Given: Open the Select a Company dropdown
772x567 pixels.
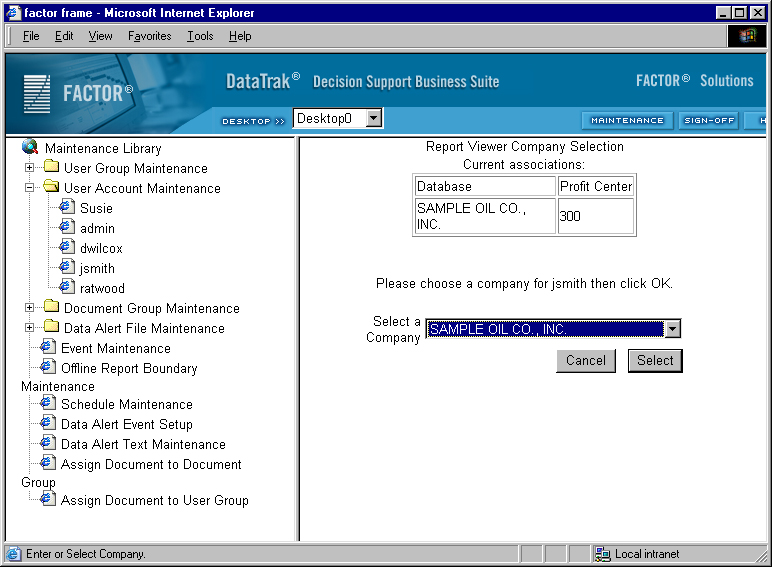Looking at the screenshot, I should pyautogui.click(x=672, y=329).
